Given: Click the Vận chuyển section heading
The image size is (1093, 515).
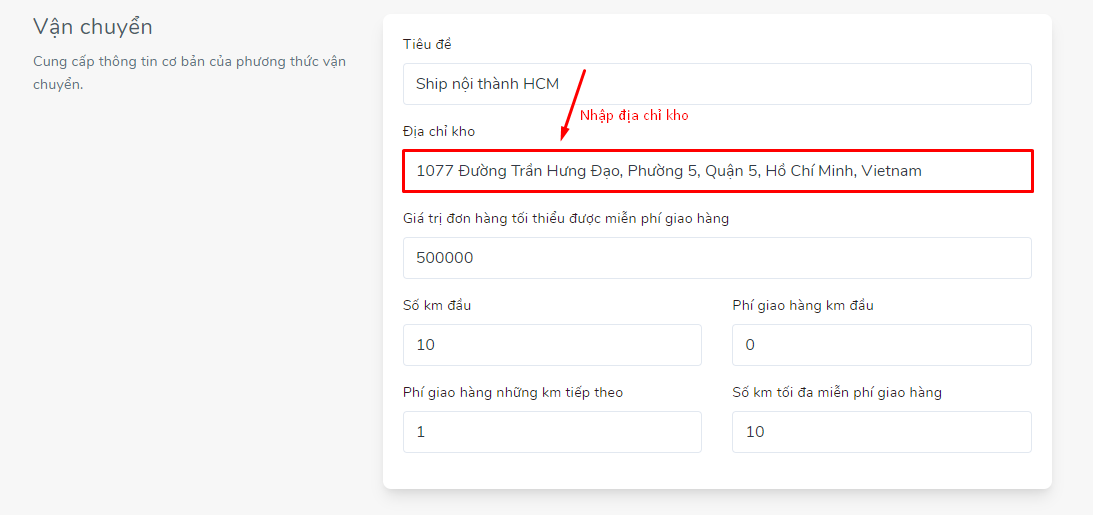Looking at the screenshot, I should 93,28.
